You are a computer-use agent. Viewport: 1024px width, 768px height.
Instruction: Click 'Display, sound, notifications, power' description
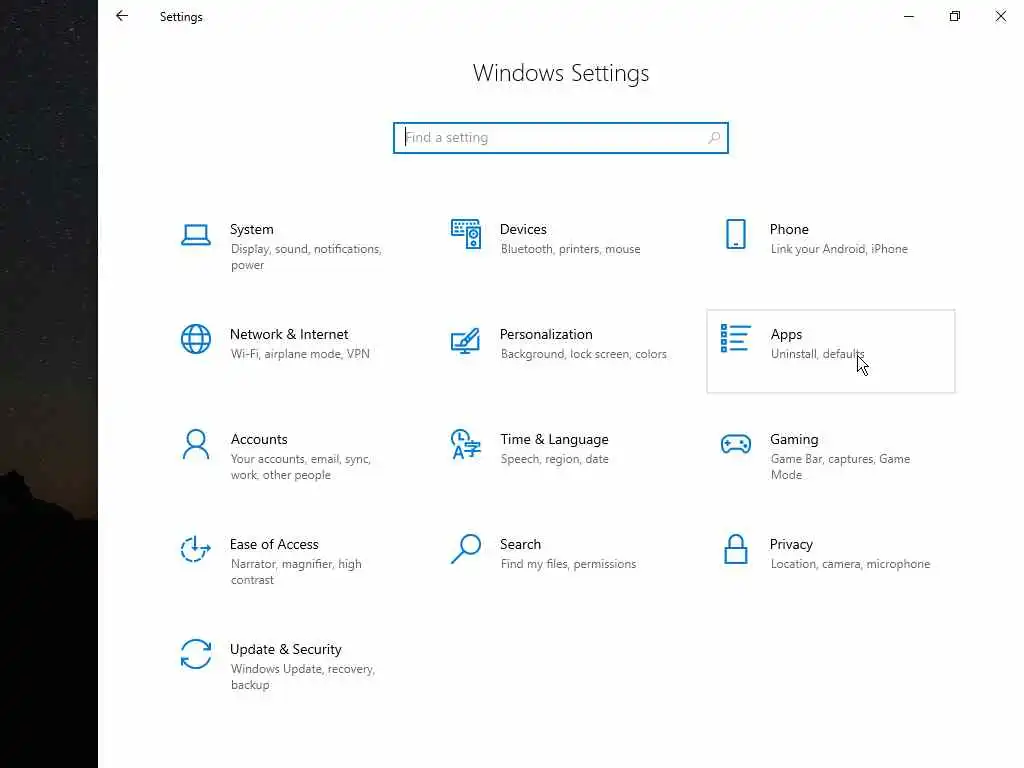pyautogui.click(x=306, y=257)
